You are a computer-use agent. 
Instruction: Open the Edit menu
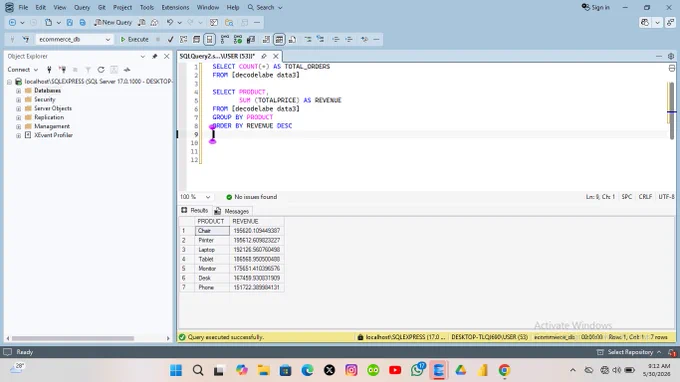point(40,7)
